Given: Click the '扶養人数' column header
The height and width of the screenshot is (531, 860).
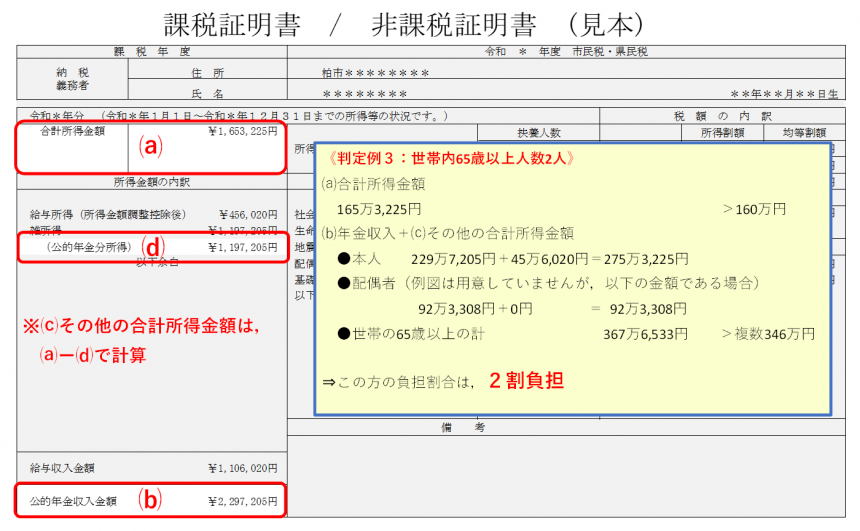Looking at the screenshot, I should pos(539,133).
